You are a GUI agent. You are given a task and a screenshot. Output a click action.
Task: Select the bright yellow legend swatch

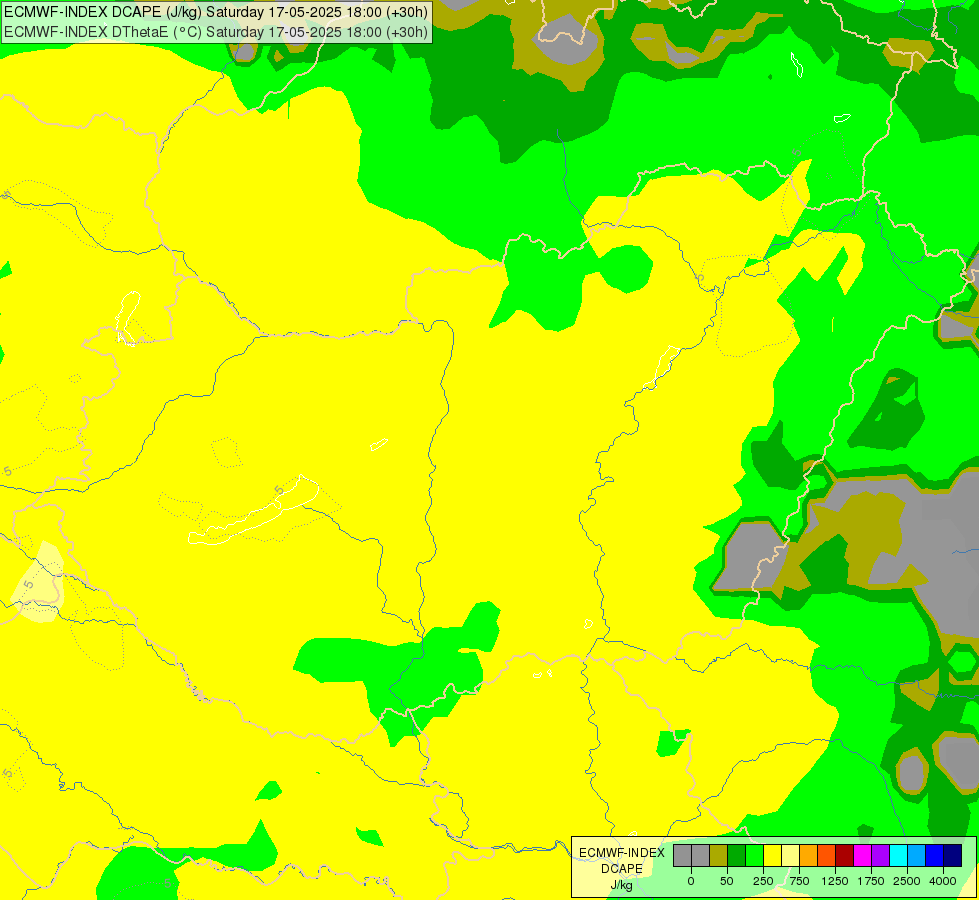click(x=772, y=855)
